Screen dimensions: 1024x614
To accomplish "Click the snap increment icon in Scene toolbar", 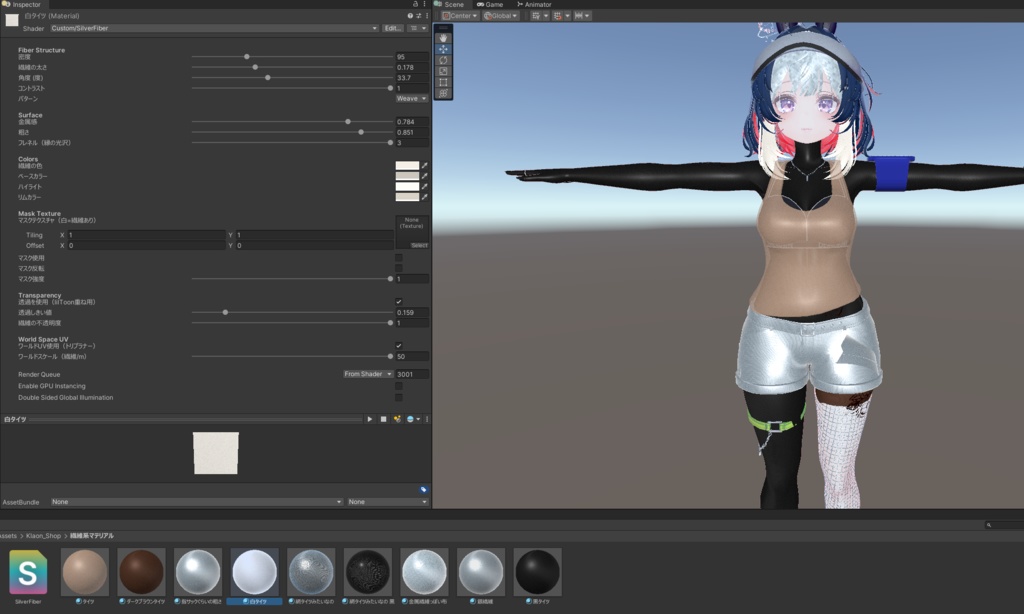I will (581, 16).
